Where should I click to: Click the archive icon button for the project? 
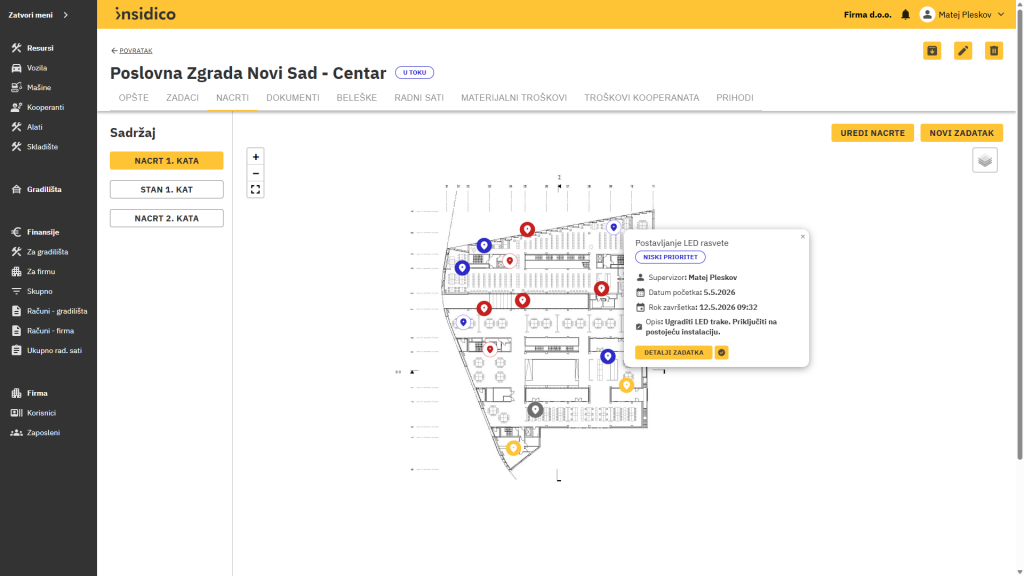point(932,51)
